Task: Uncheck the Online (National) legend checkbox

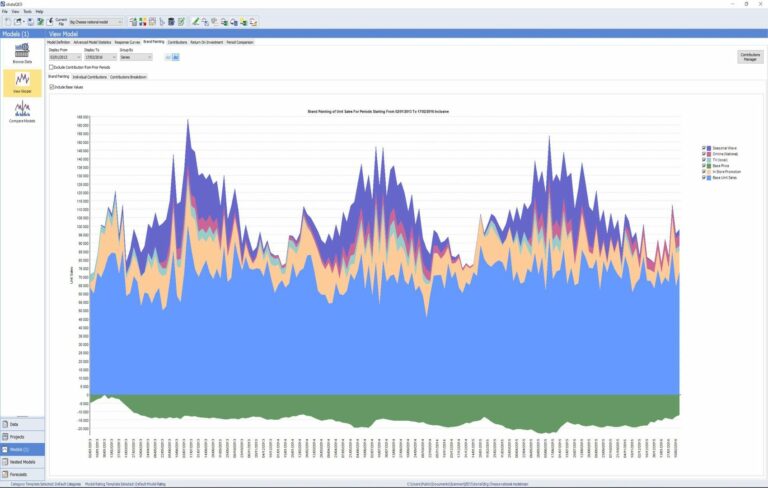Action: (x=704, y=154)
